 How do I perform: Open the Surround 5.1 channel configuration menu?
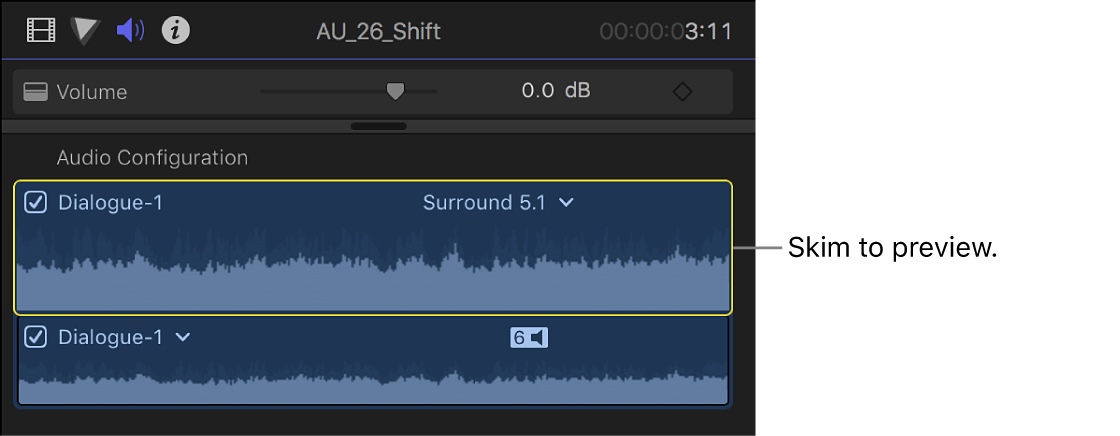pyautogui.click(x=498, y=203)
